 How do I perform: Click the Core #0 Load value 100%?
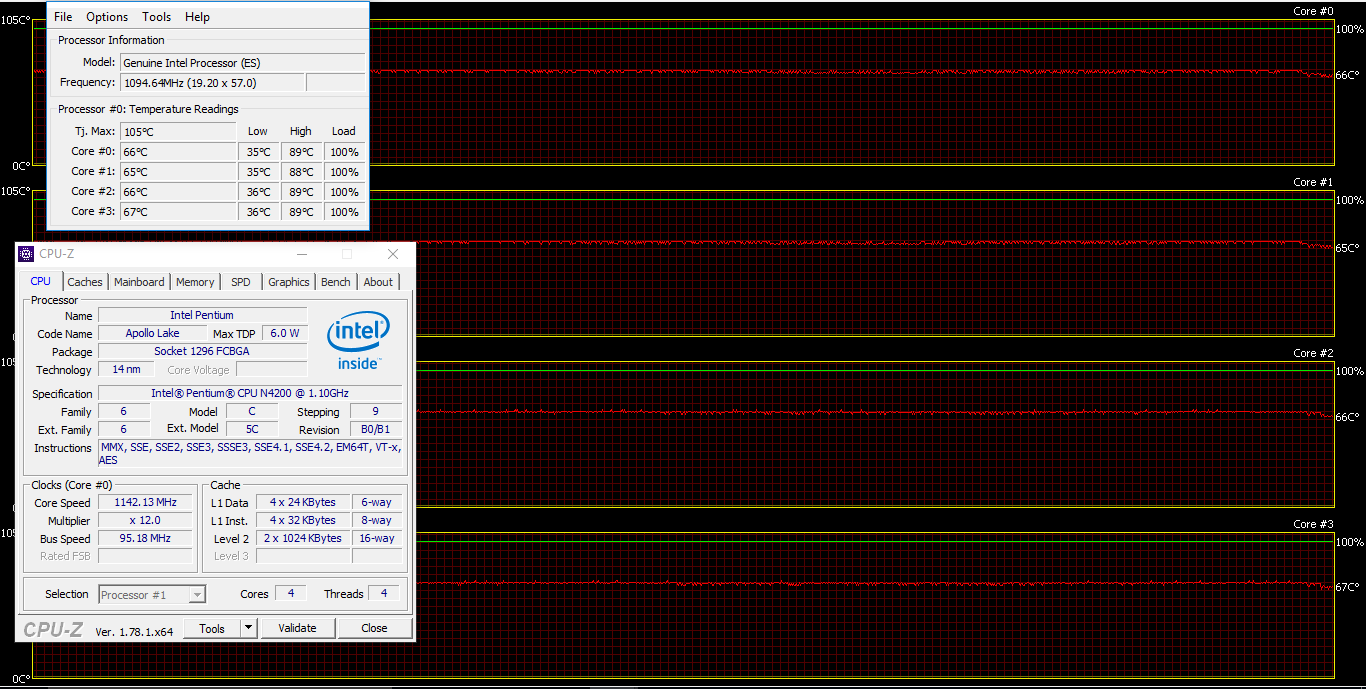(x=344, y=152)
